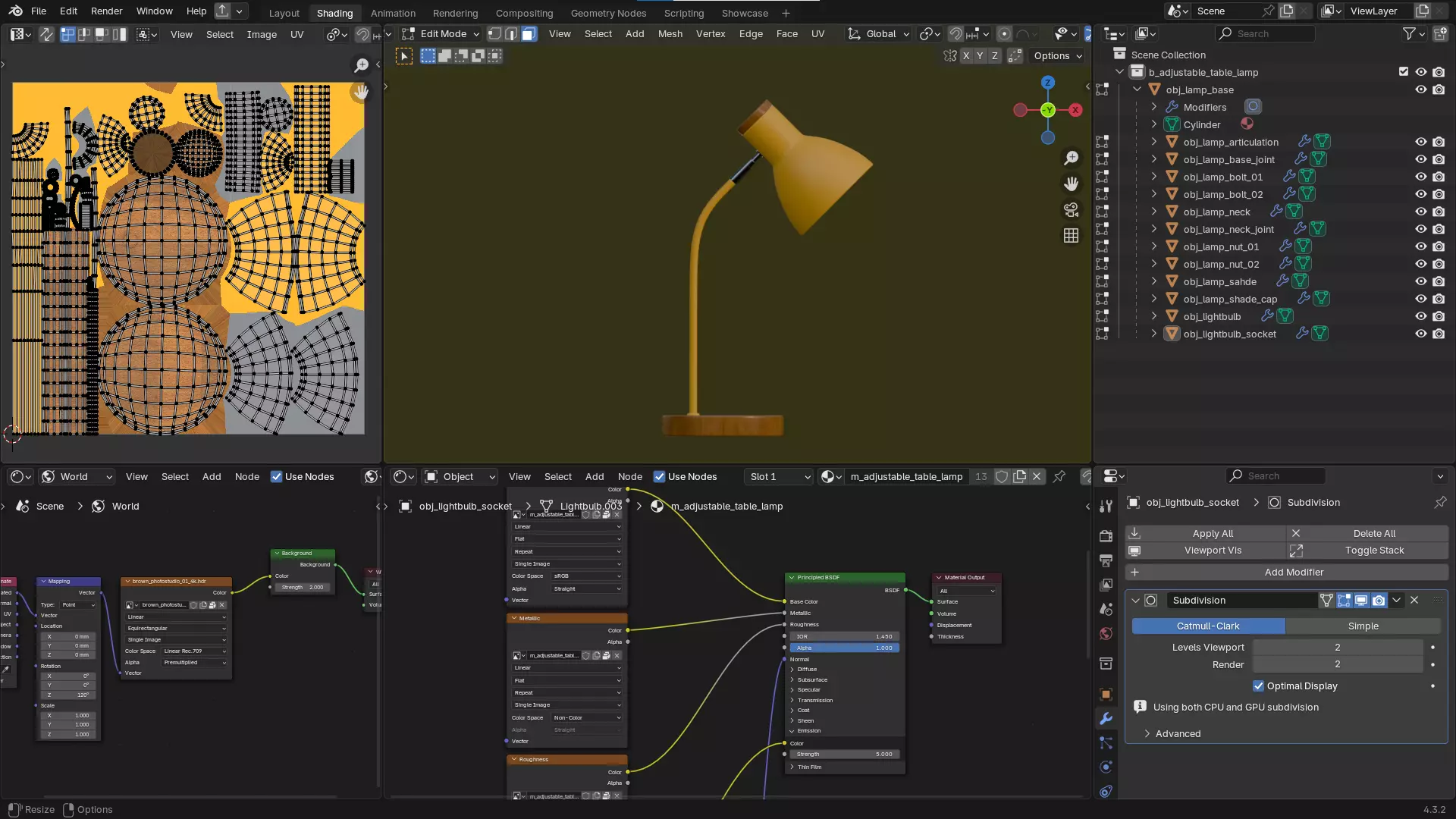1456x819 pixels.
Task: Open the Render properties tab
Action: click(1106, 536)
